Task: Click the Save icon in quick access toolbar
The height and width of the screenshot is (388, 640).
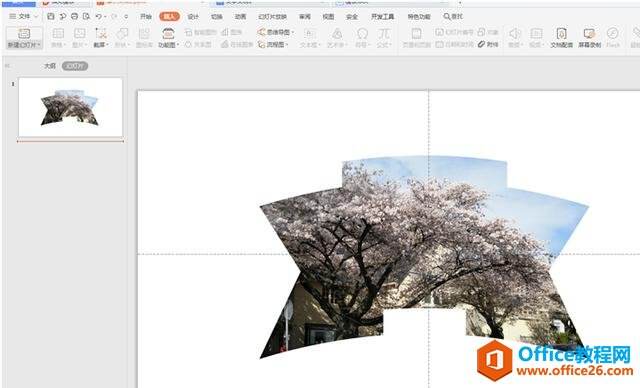Action: coord(51,16)
